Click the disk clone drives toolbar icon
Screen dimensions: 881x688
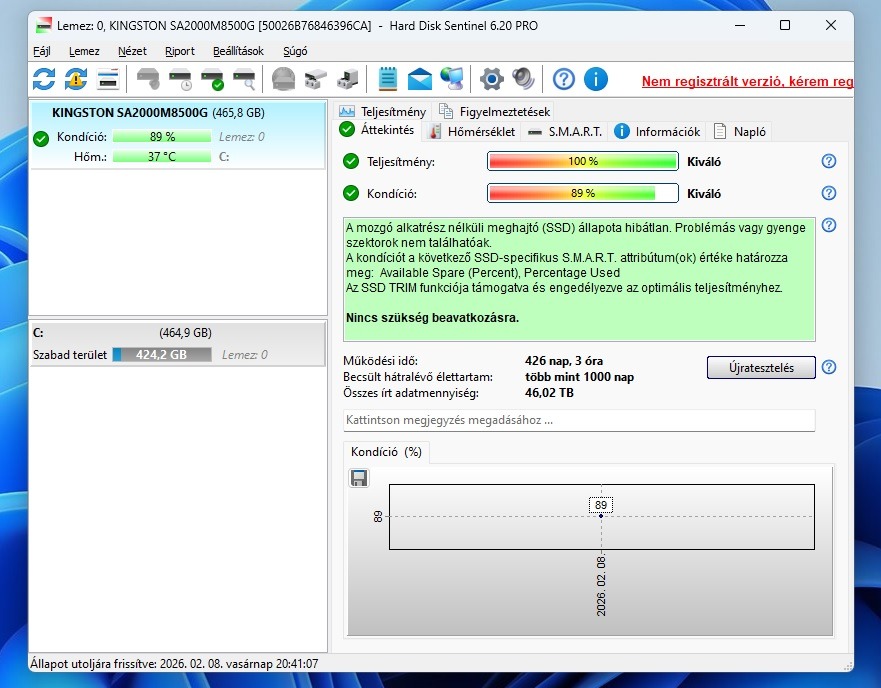point(316,79)
